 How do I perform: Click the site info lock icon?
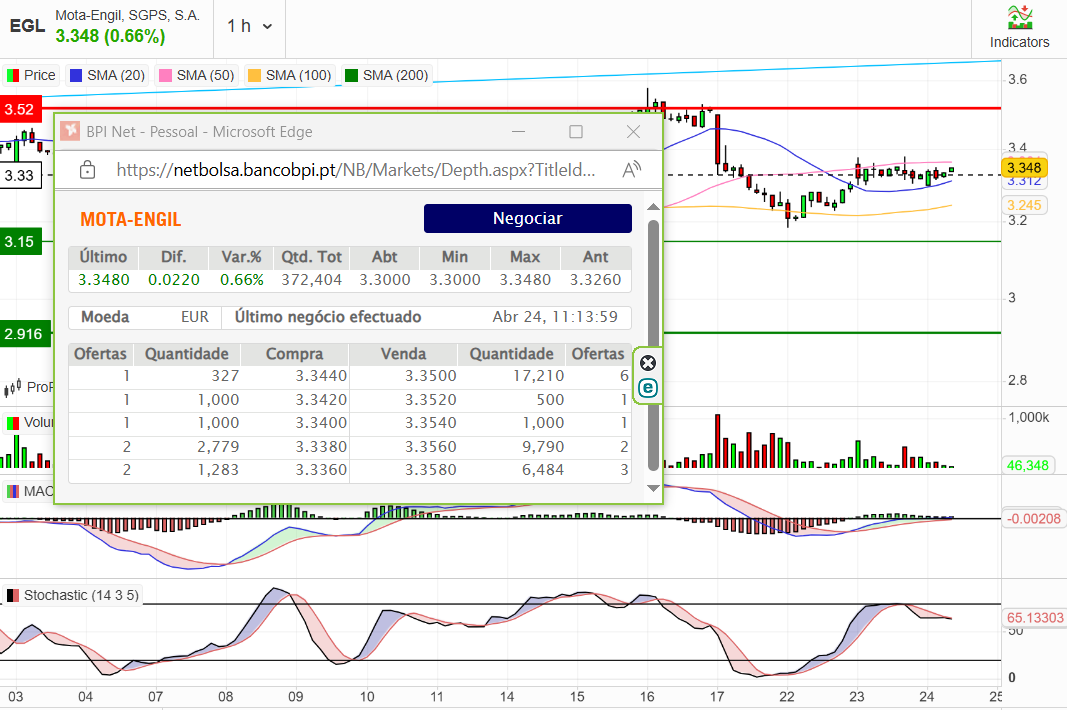[87, 170]
